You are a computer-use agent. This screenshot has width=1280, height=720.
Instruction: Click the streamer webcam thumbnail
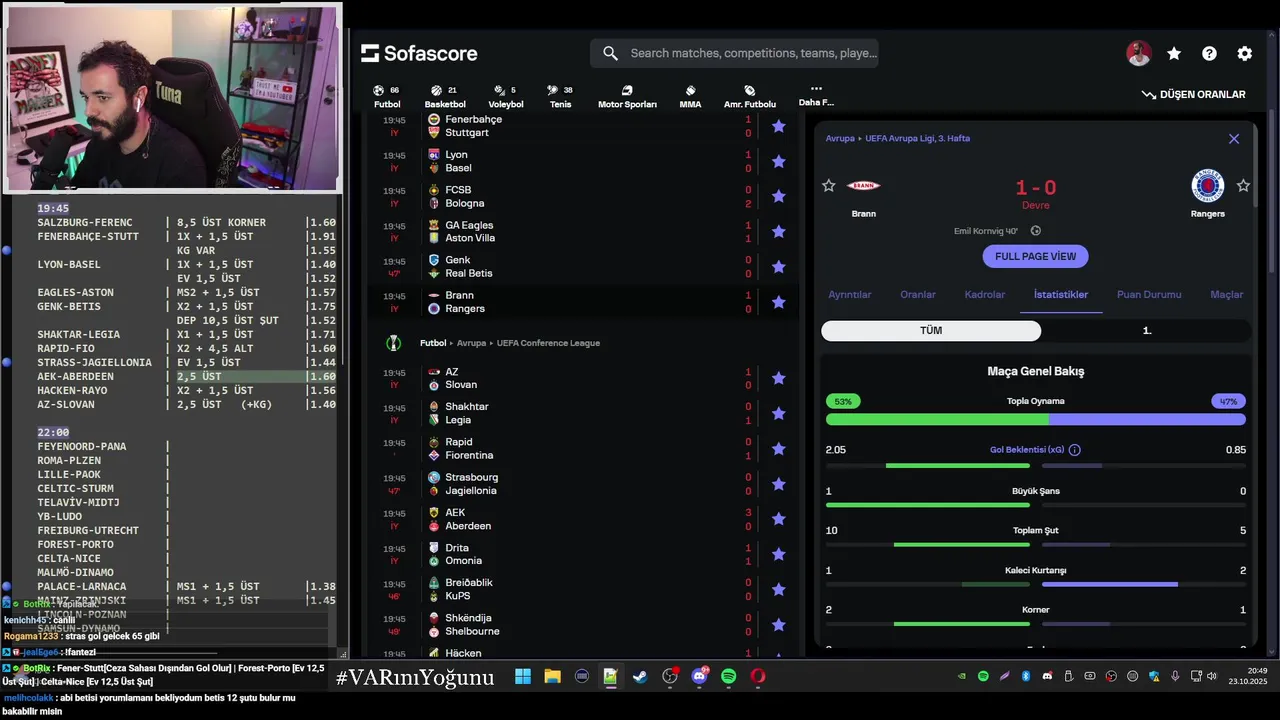pyautogui.click(x=173, y=97)
